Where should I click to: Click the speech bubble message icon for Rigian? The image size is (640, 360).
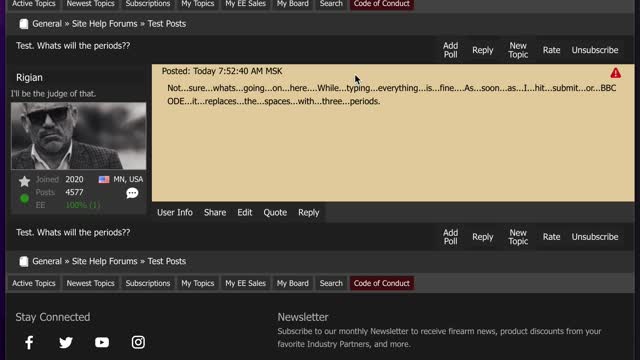click(132, 193)
